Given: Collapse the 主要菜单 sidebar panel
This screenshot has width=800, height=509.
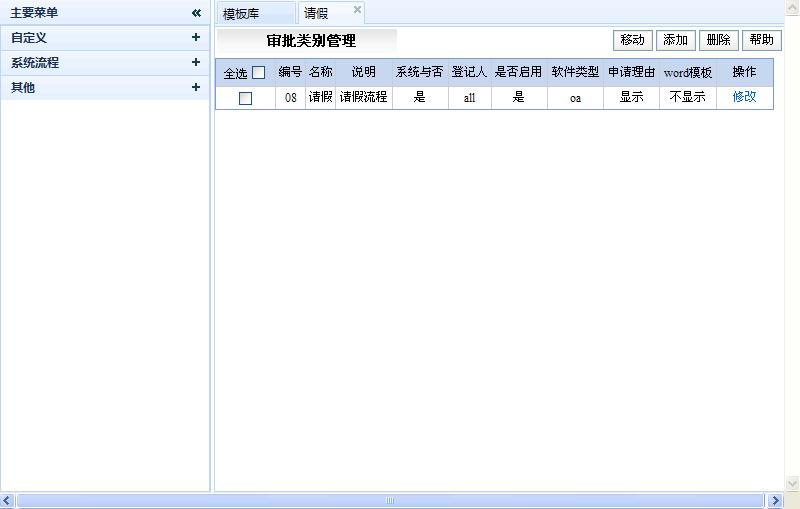Looking at the screenshot, I should pyautogui.click(x=196, y=13).
